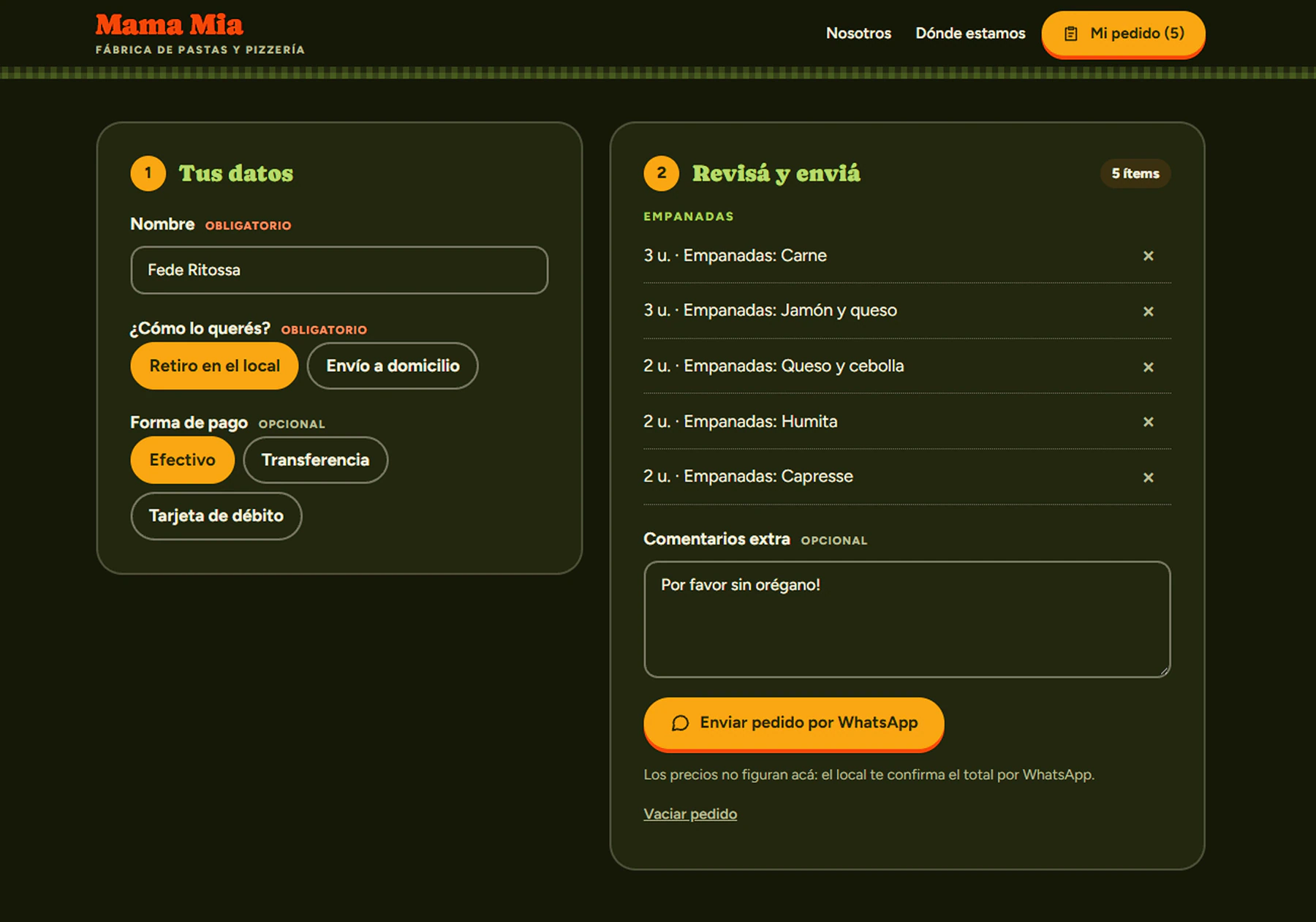1316x922 pixels.
Task: Choose Transferencia payment option
Action: [315, 460]
